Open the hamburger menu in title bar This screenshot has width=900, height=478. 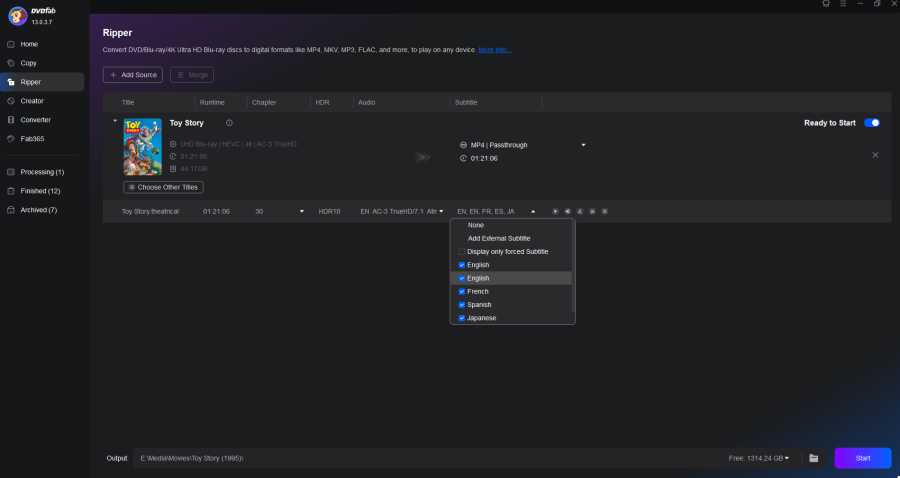pos(843,3)
